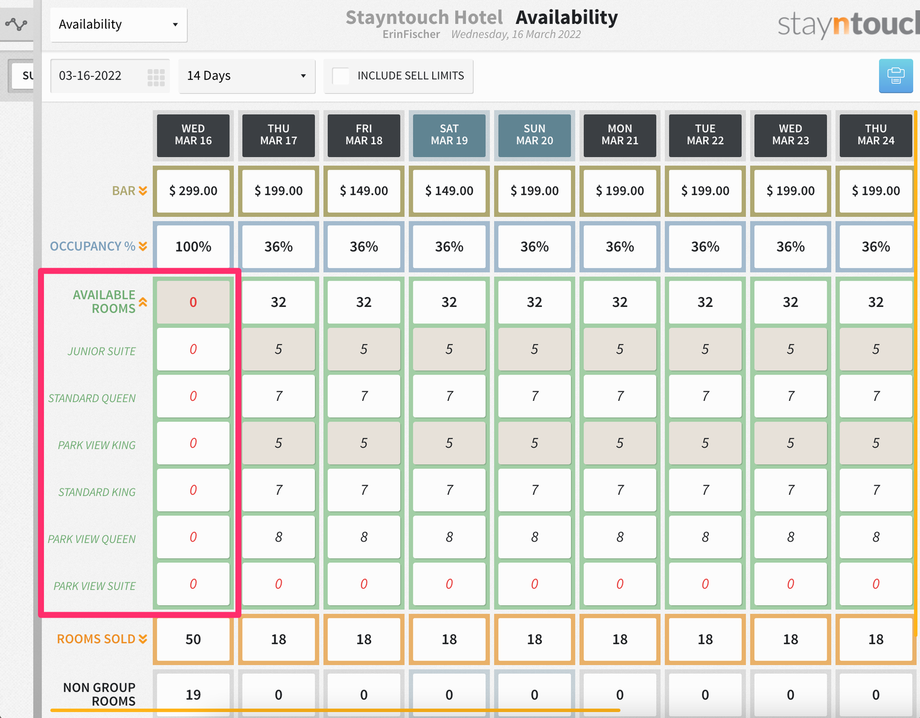Viewport: 920px width, 718px height.
Task: Select the WED MAR 23 column header
Action: click(x=790, y=135)
